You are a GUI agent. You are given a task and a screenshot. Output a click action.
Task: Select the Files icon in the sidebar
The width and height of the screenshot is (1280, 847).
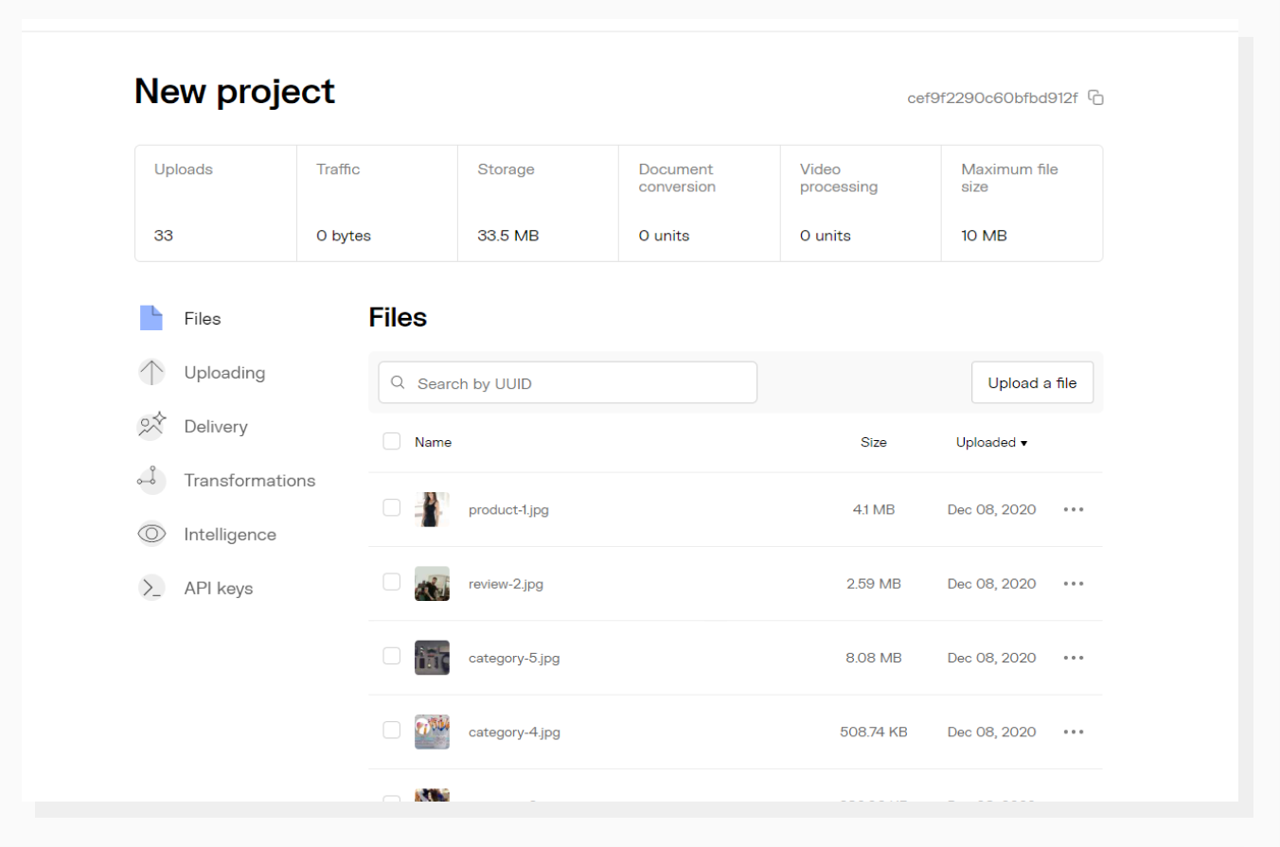tap(151, 318)
